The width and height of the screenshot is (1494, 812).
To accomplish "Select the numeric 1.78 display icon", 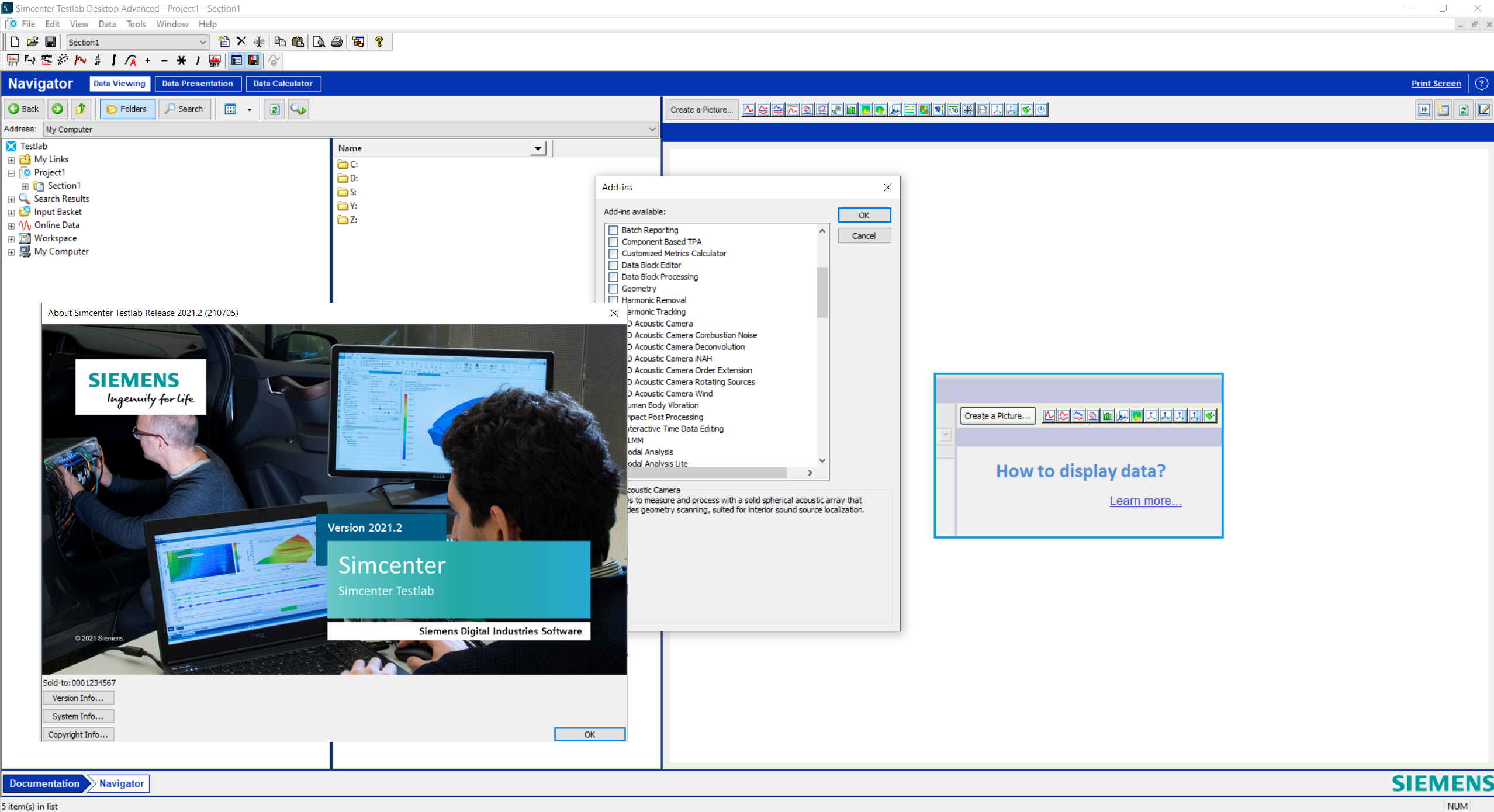I will (x=953, y=110).
